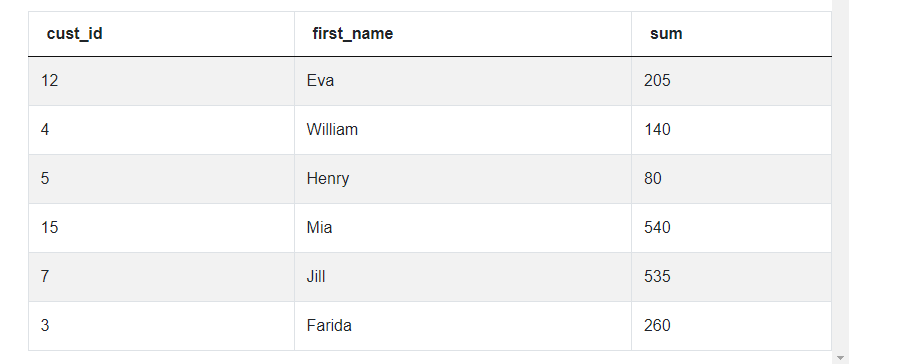The height and width of the screenshot is (364, 897).
Task: Select the Henry name cell
Action: coord(463,179)
